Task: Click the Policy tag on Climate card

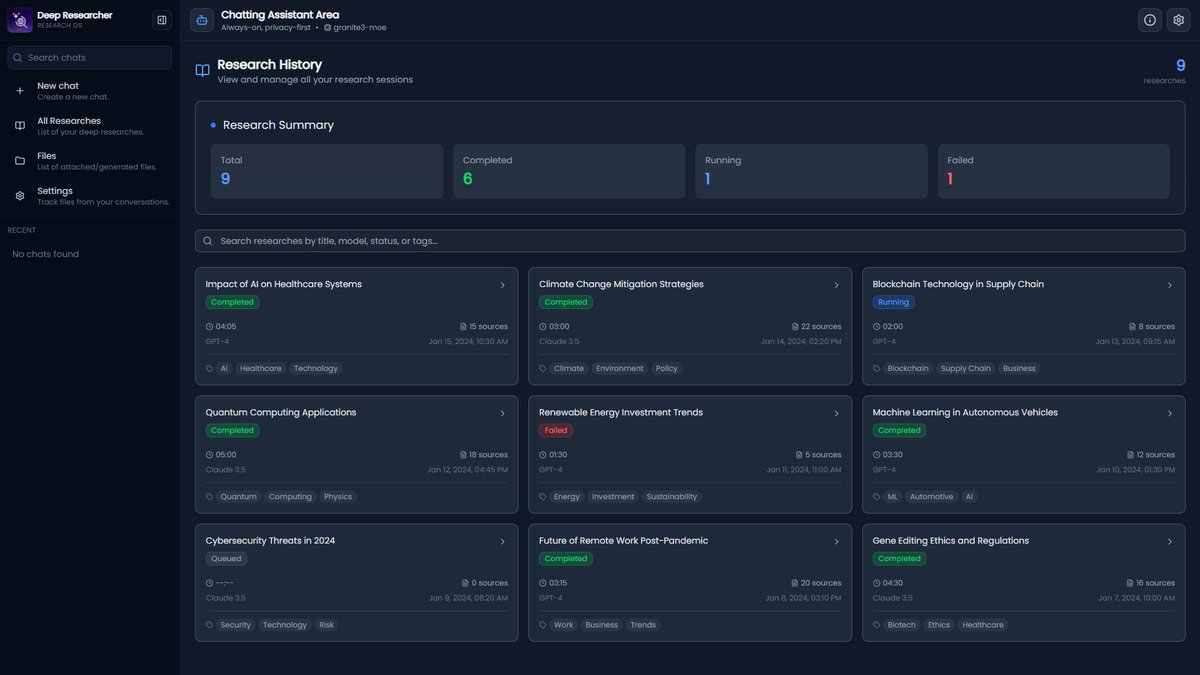Action: pos(667,369)
